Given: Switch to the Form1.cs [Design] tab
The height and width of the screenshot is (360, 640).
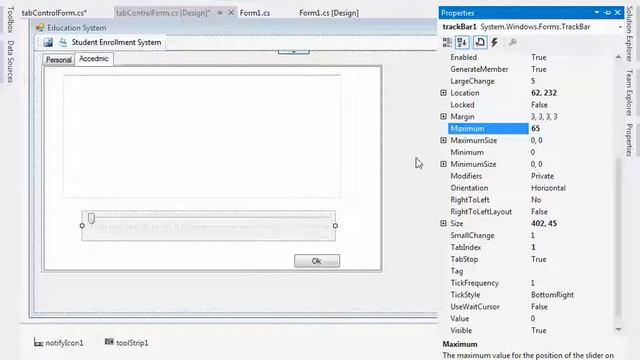Looking at the screenshot, I should (329, 13).
